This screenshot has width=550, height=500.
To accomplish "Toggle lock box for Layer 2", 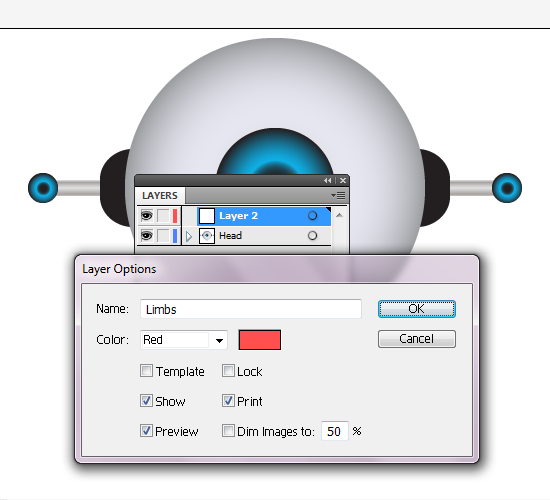I will 163,215.
